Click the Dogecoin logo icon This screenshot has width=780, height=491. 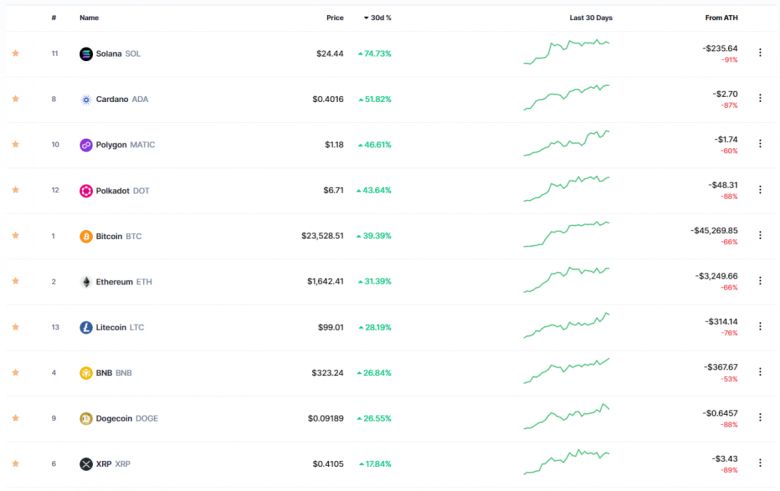[x=86, y=419]
